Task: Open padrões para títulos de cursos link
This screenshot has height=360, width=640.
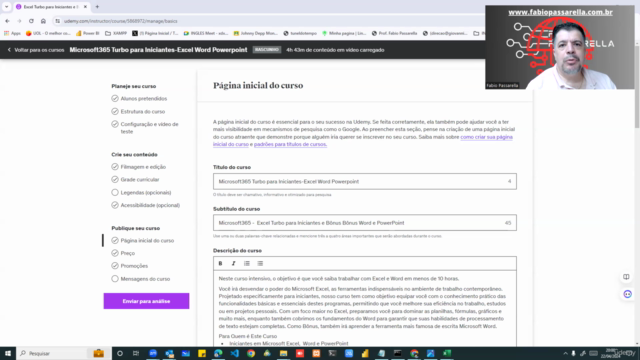Action: (x=290, y=144)
